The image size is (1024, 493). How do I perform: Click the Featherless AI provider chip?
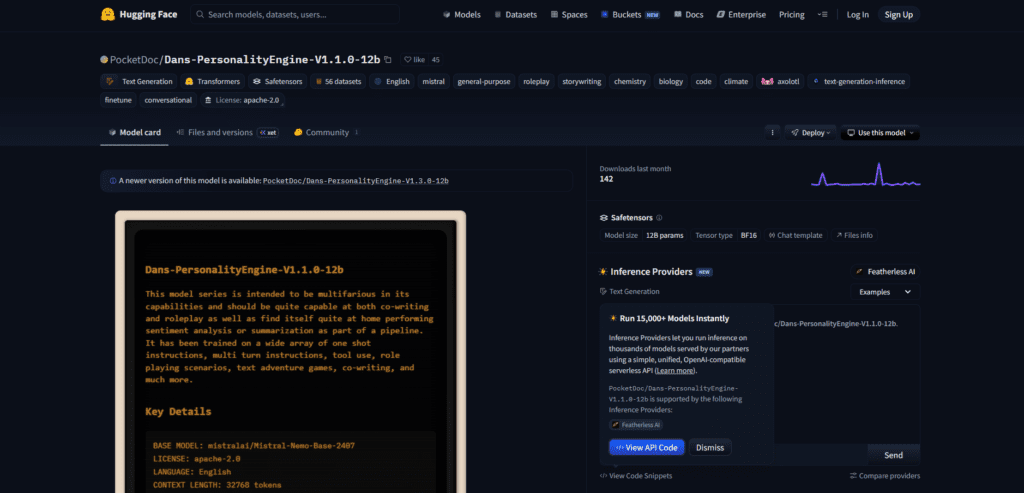point(886,272)
